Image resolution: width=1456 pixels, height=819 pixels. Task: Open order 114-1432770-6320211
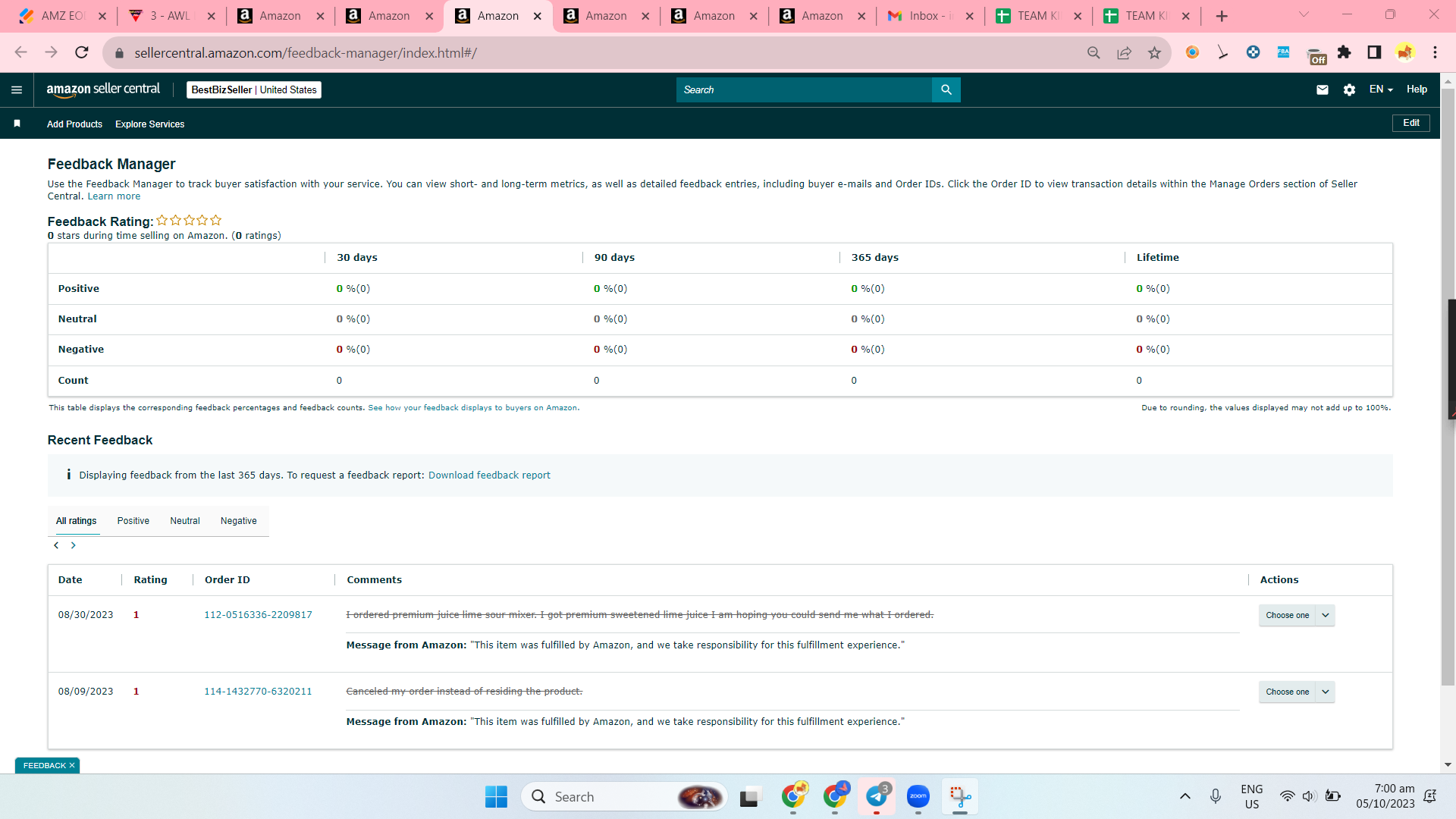[x=258, y=692]
